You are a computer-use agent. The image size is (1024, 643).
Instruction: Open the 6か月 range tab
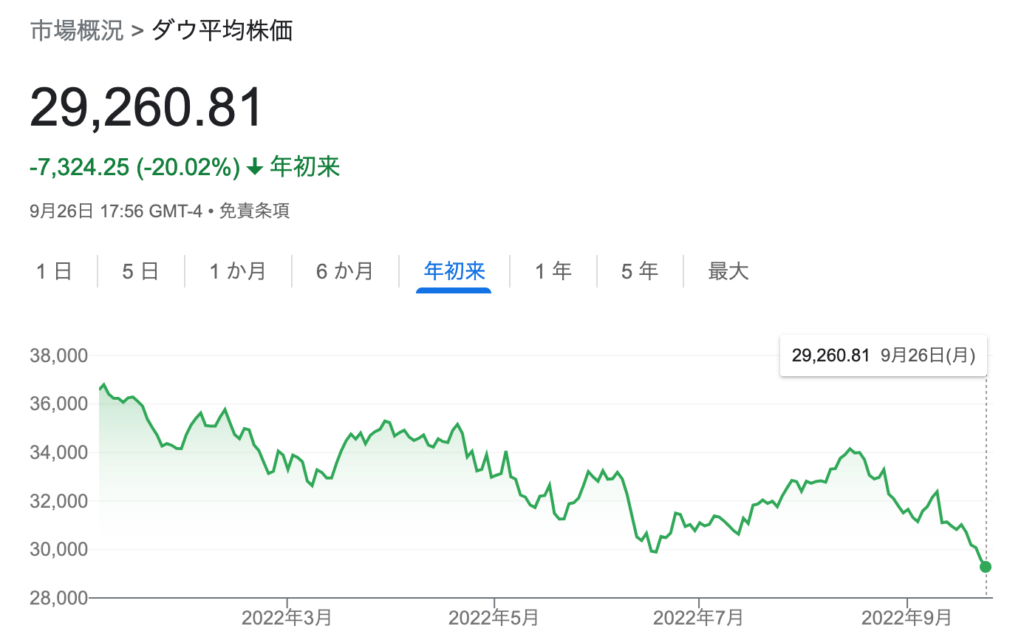click(345, 271)
